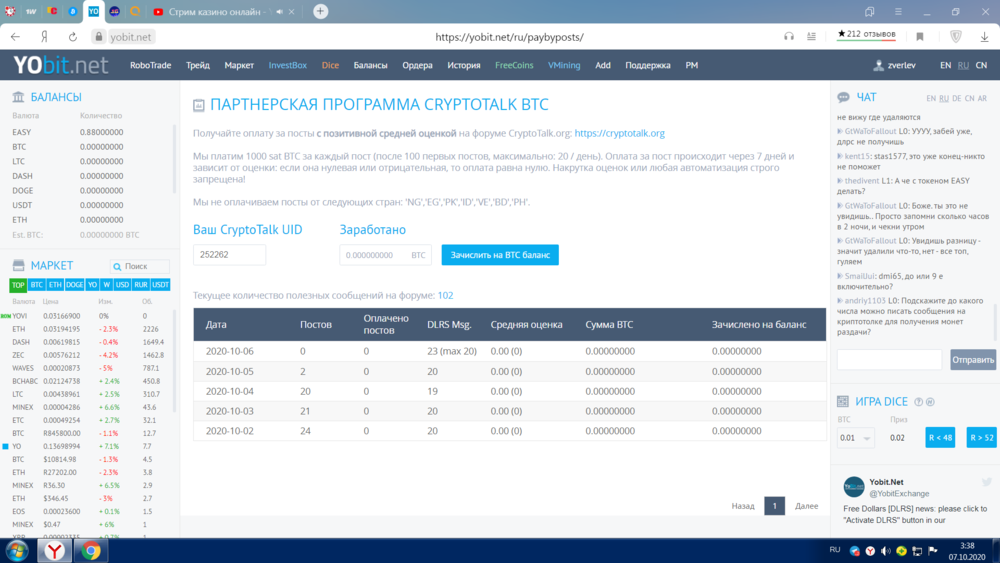The height and width of the screenshot is (563, 1000).
Task: Switch site language to CN
Action: click(982, 65)
